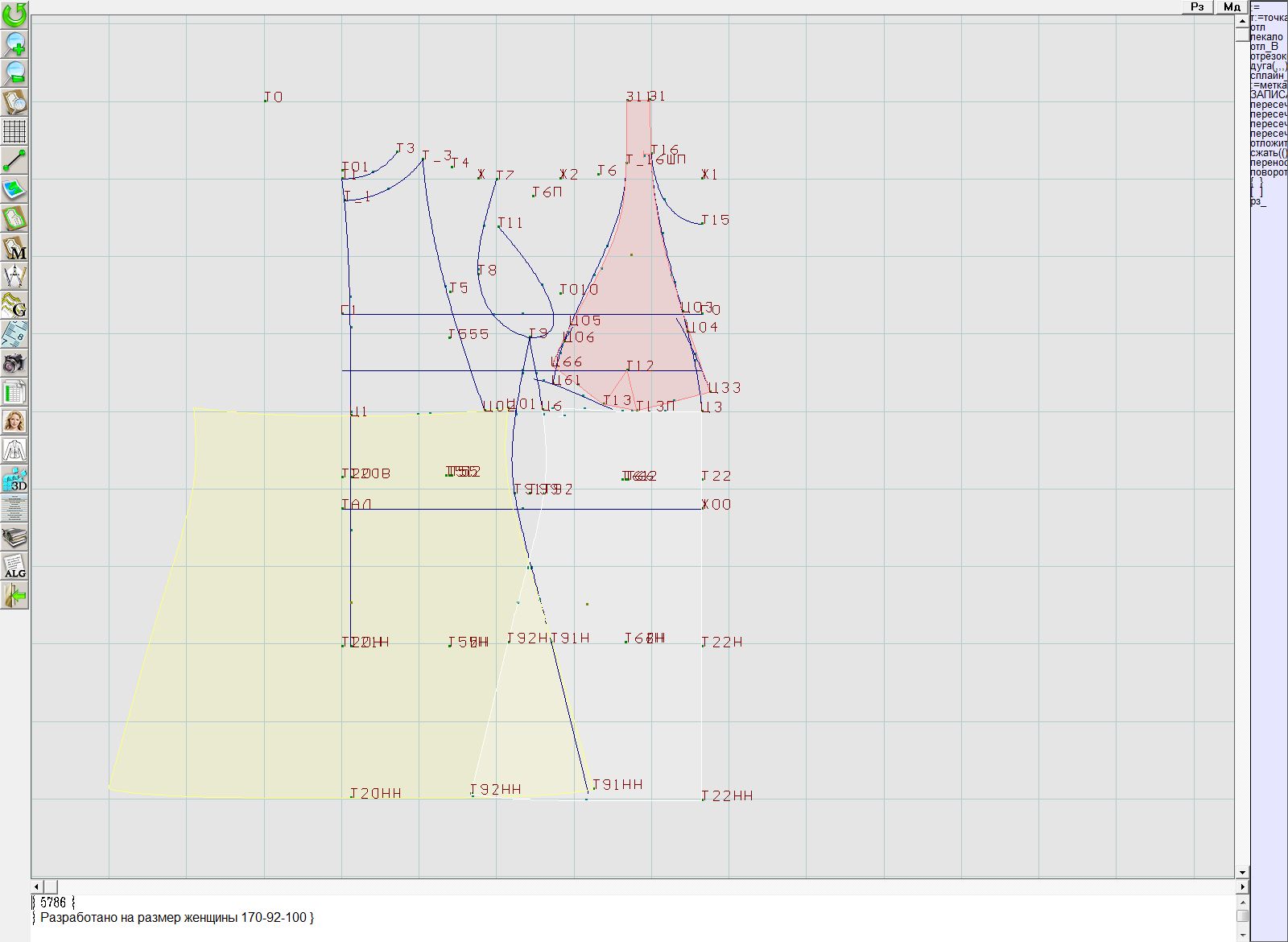Select 'сплайн' in the operator list
Image resolution: width=1288 pixels, height=942 pixels.
tap(1267, 76)
